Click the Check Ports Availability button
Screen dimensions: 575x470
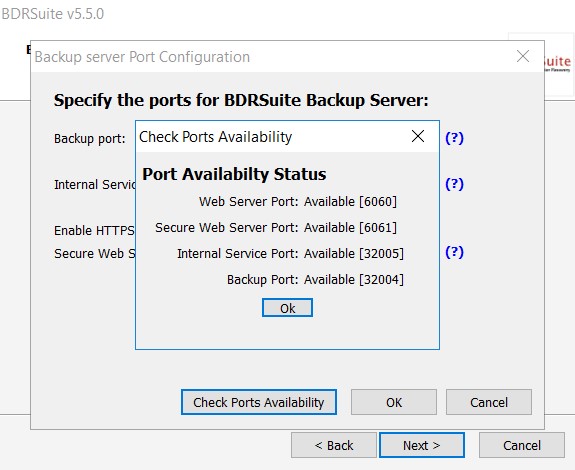(x=259, y=402)
